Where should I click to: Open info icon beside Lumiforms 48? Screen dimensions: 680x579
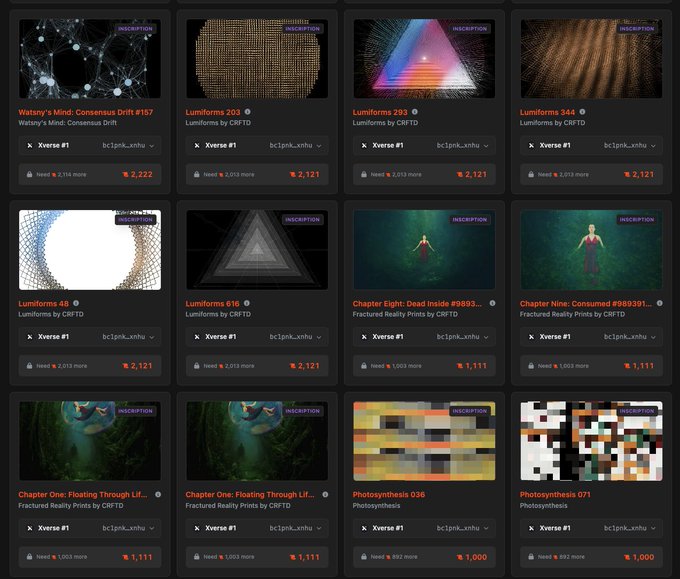click(x=76, y=303)
